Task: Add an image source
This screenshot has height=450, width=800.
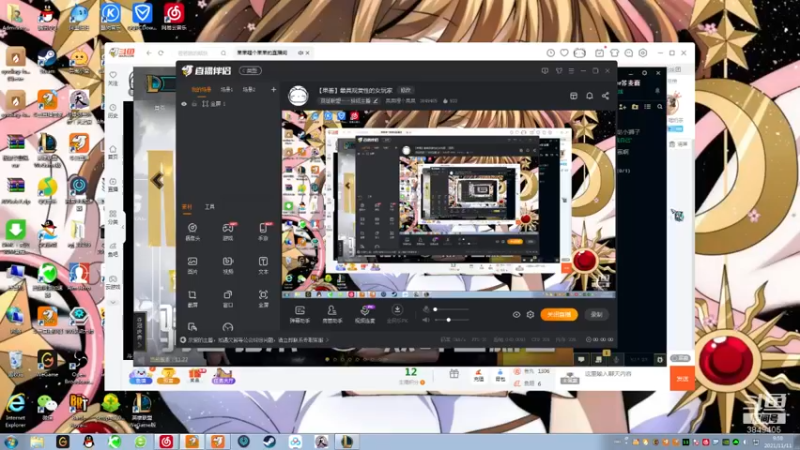Action: [x=192, y=265]
